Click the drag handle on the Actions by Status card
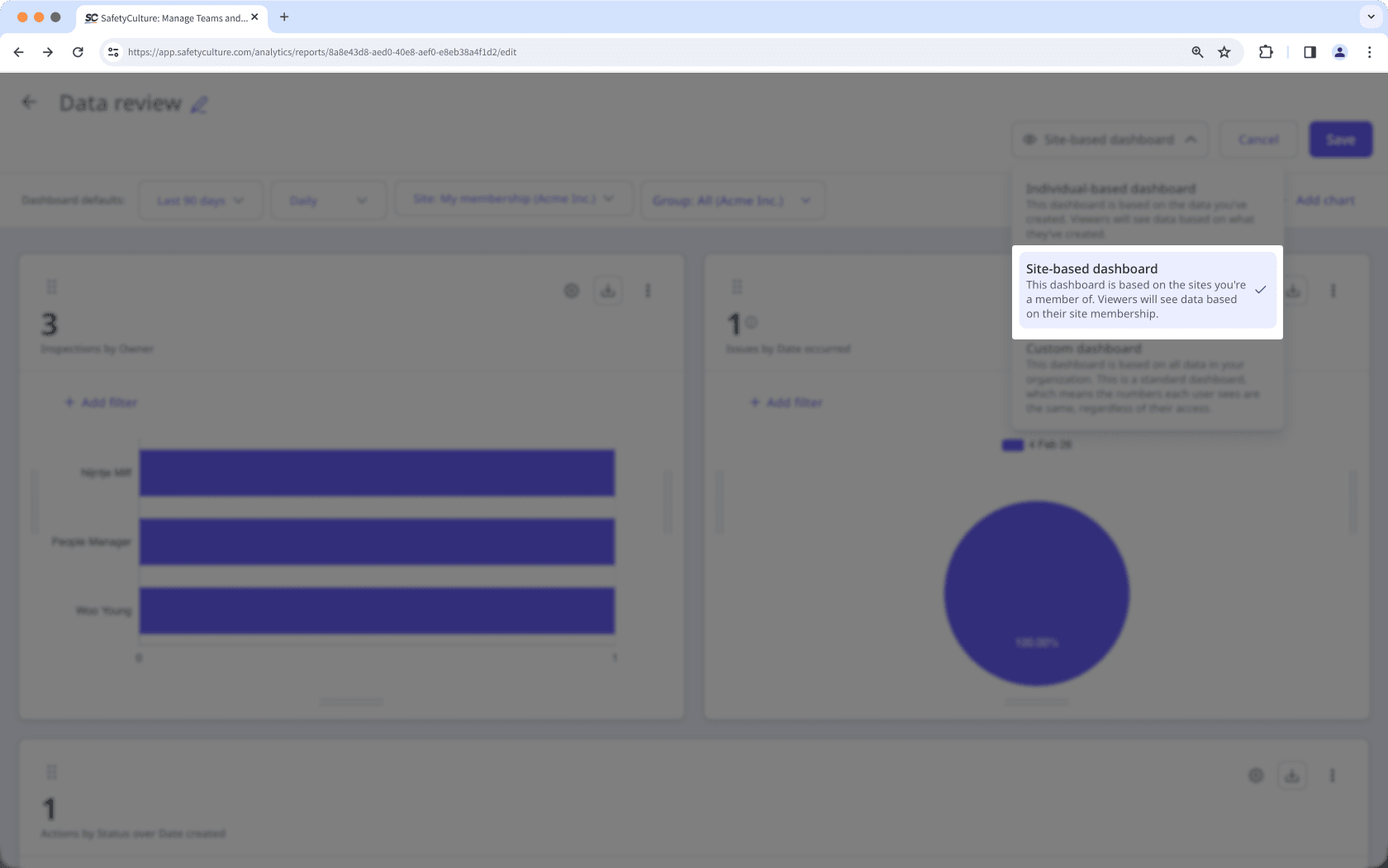Viewport: 1388px width, 868px height. point(51,771)
